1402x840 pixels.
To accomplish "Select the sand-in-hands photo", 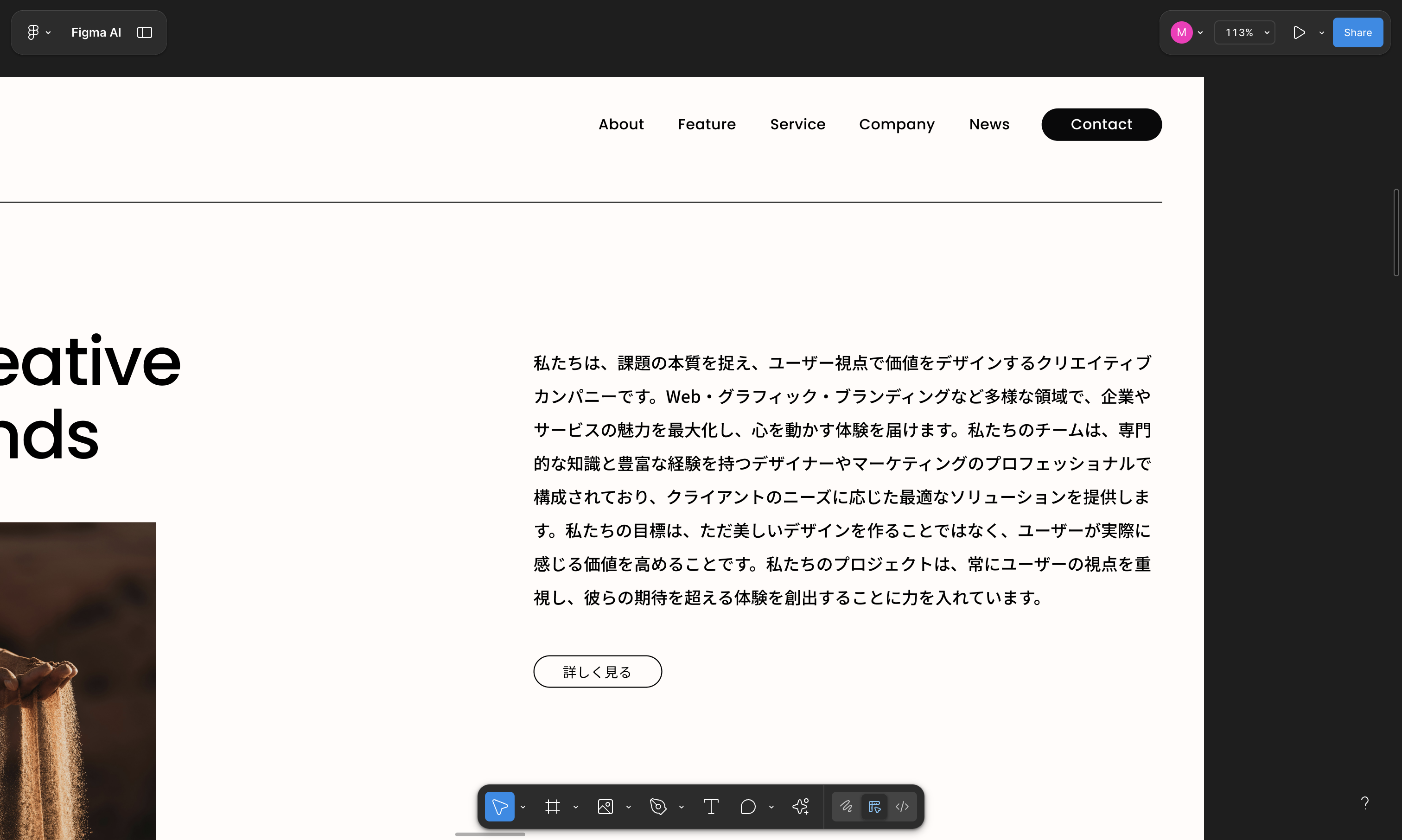I will tap(78, 681).
